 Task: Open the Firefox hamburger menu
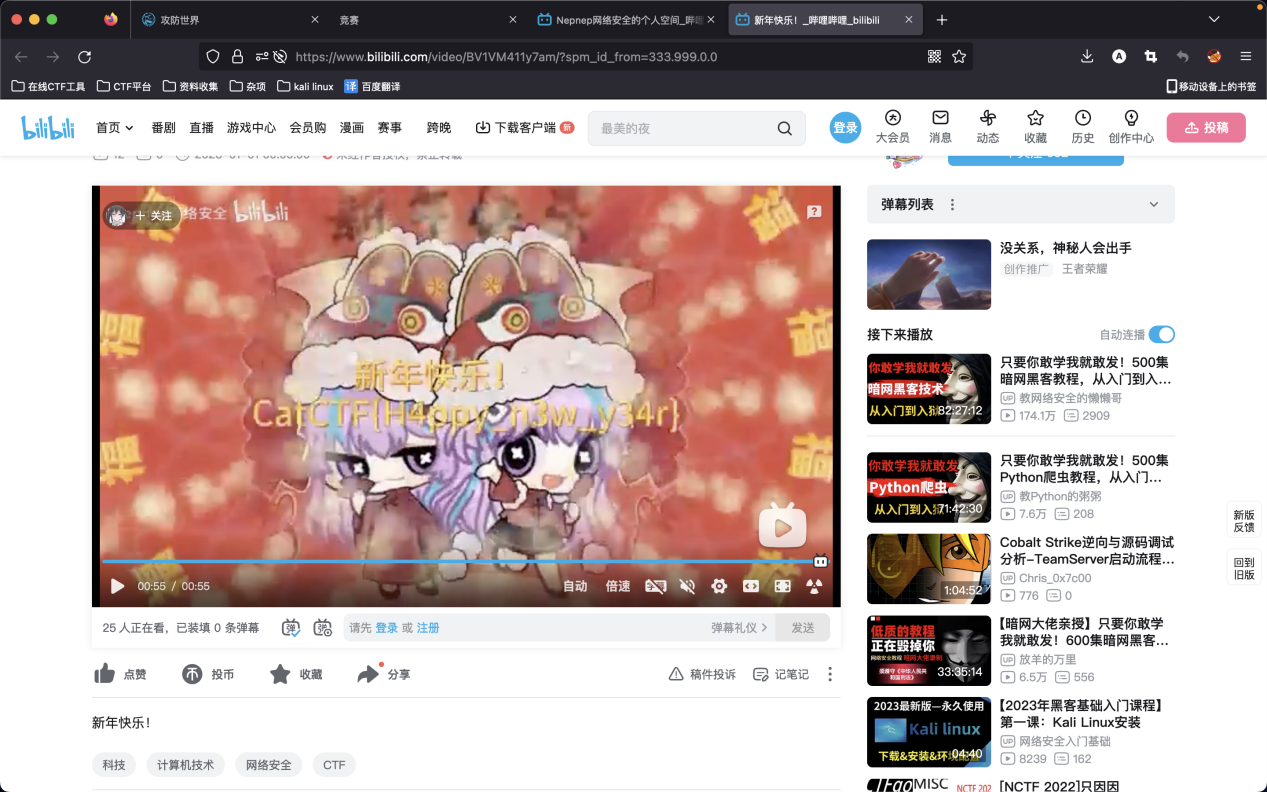[1246, 57]
